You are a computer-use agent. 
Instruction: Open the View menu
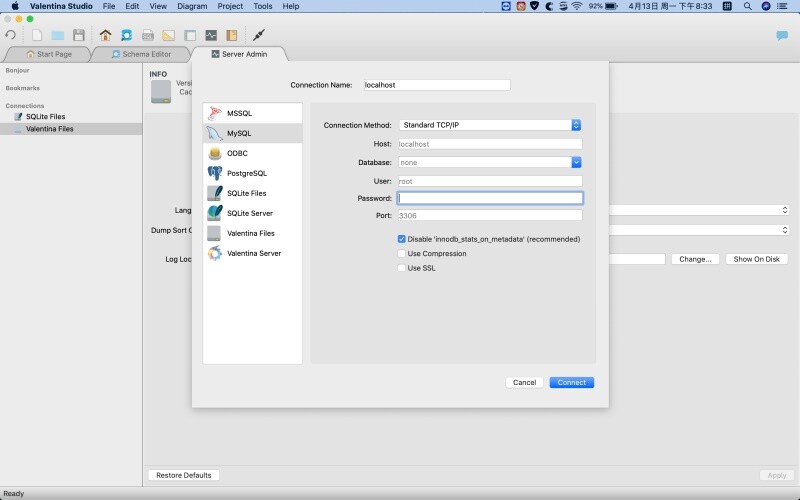[x=158, y=6]
